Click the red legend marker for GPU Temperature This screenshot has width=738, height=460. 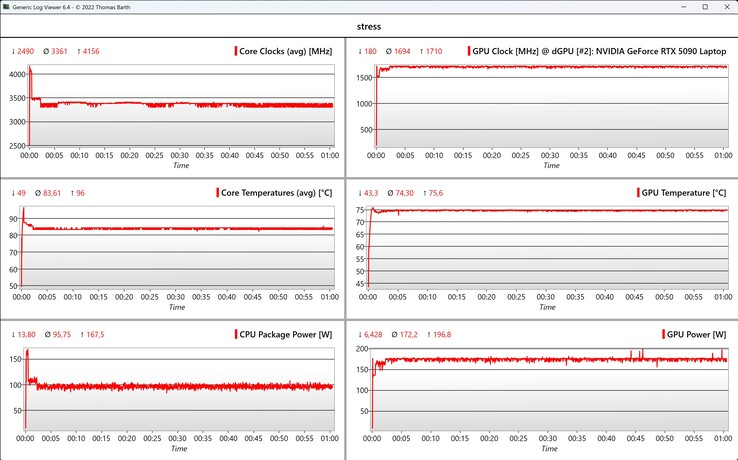tap(638, 193)
